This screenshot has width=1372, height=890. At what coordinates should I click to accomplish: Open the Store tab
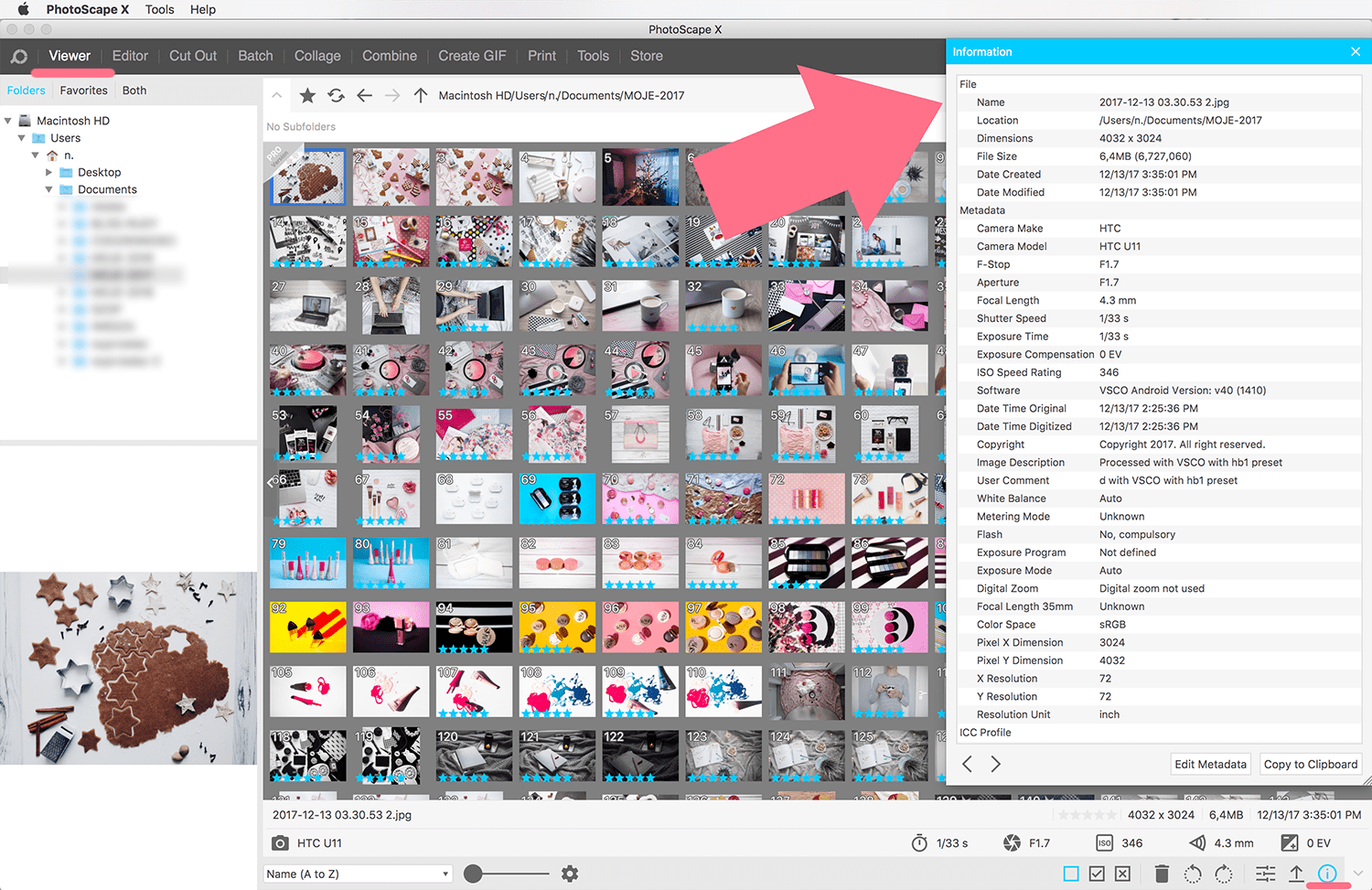tap(647, 56)
